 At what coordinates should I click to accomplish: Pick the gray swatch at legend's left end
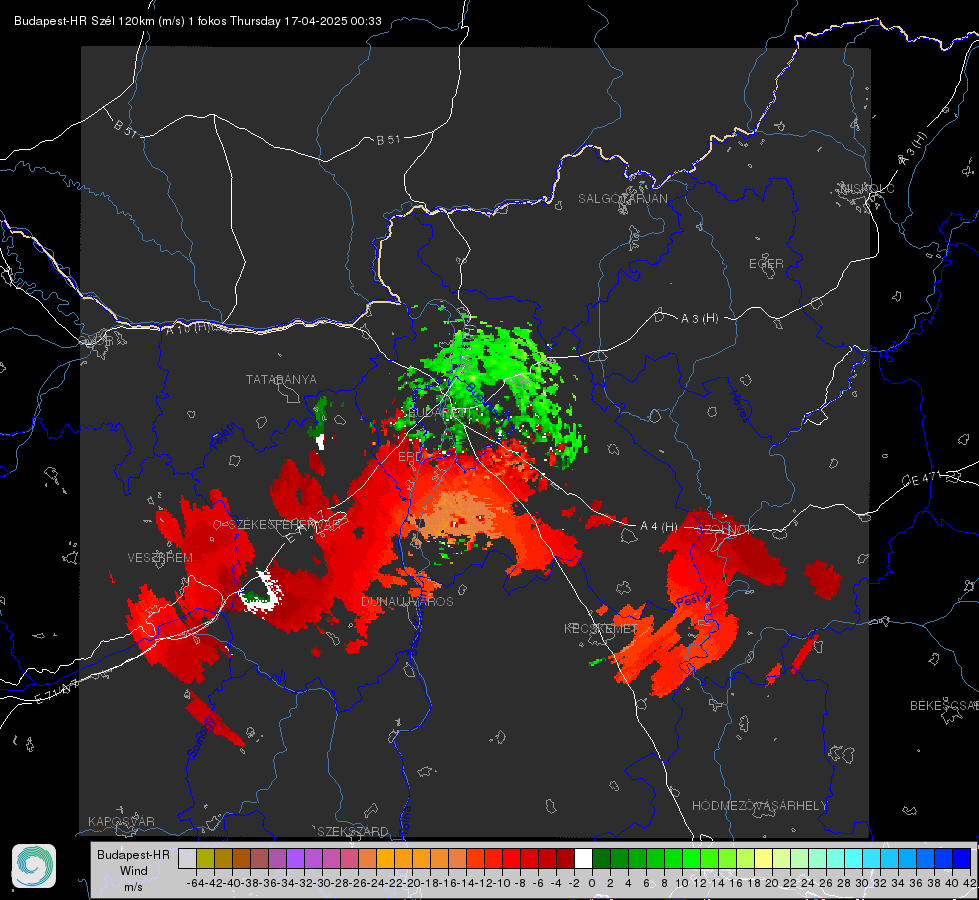(x=187, y=858)
